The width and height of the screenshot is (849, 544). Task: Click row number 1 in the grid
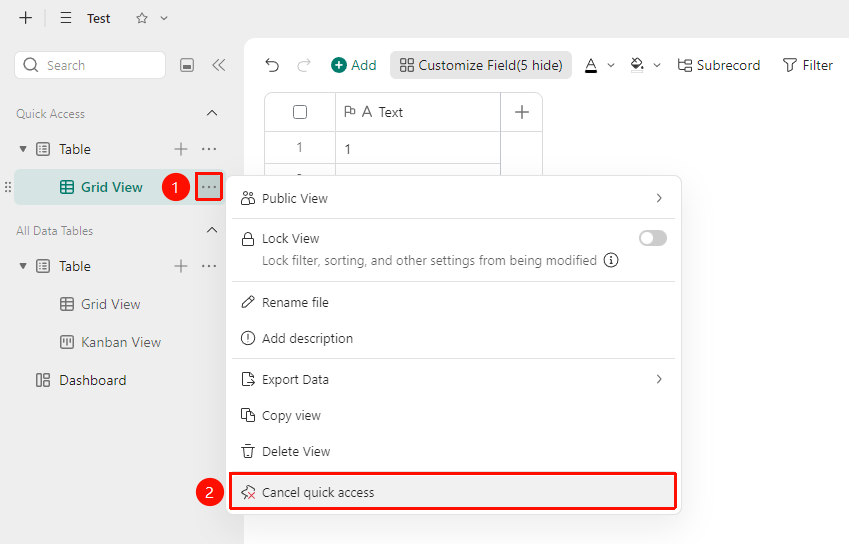299,147
